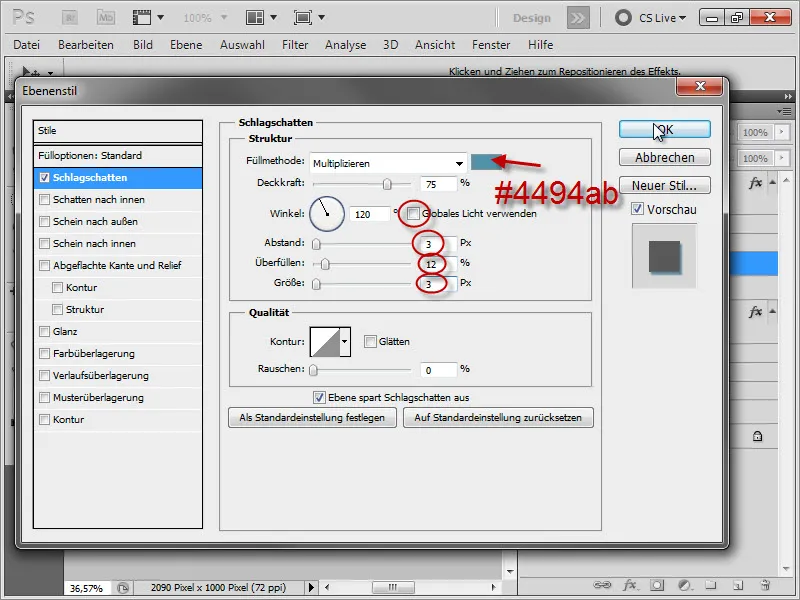The width and height of the screenshot is (800, 600).
Task: Enable the Verlaufsüberlagerung checkbox
Action: point(44,376)
